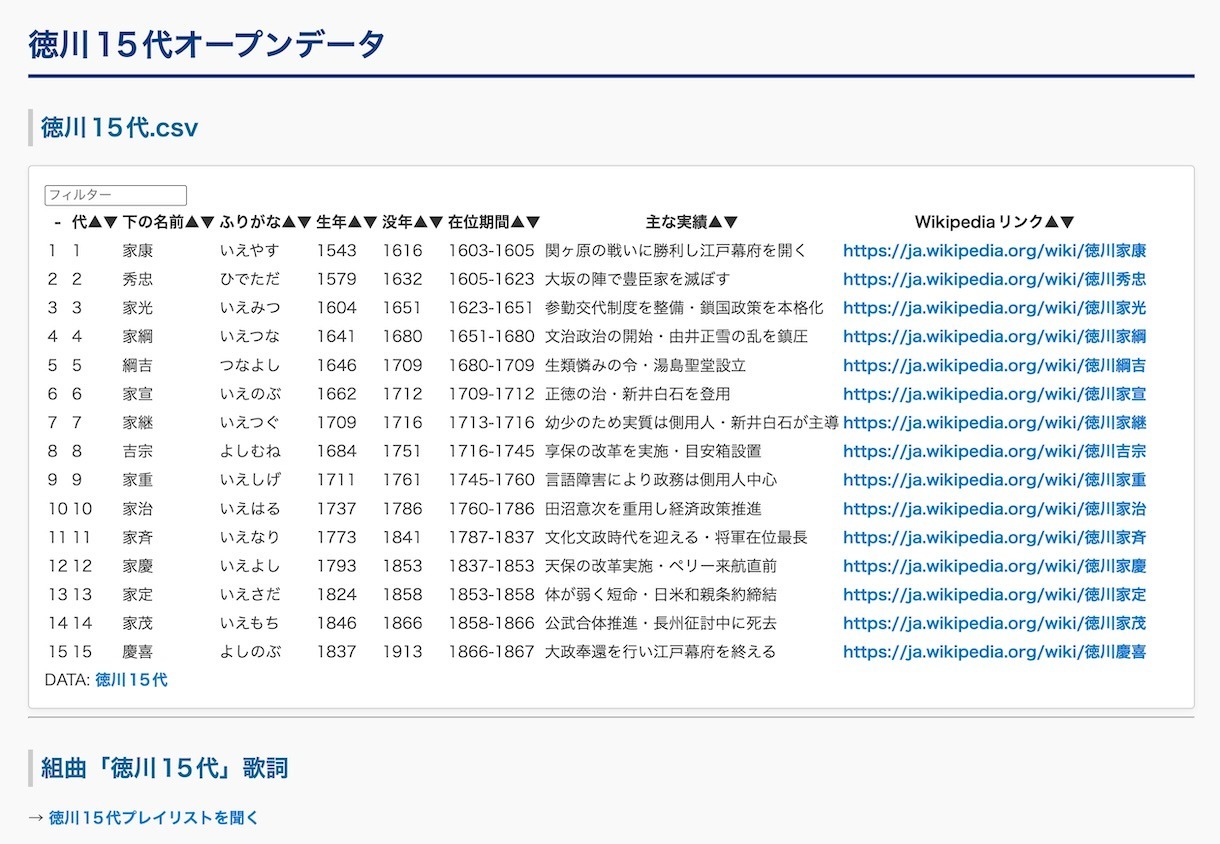Open 徳川15代プレイリストを聞く link

click(x=154, y=817)
